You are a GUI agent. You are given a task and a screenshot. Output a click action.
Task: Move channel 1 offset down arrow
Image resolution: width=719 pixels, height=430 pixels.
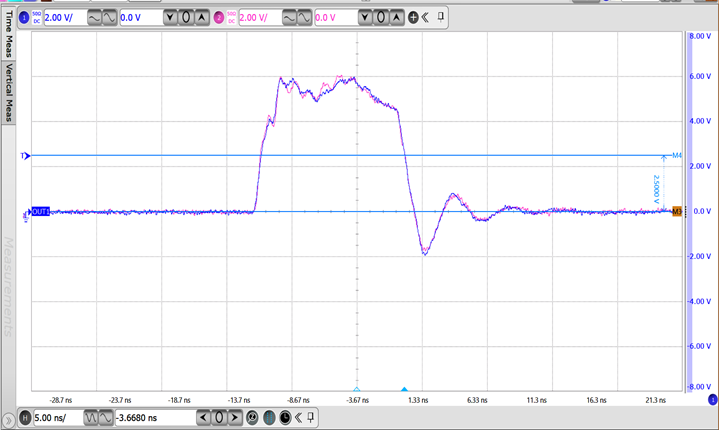170,18
